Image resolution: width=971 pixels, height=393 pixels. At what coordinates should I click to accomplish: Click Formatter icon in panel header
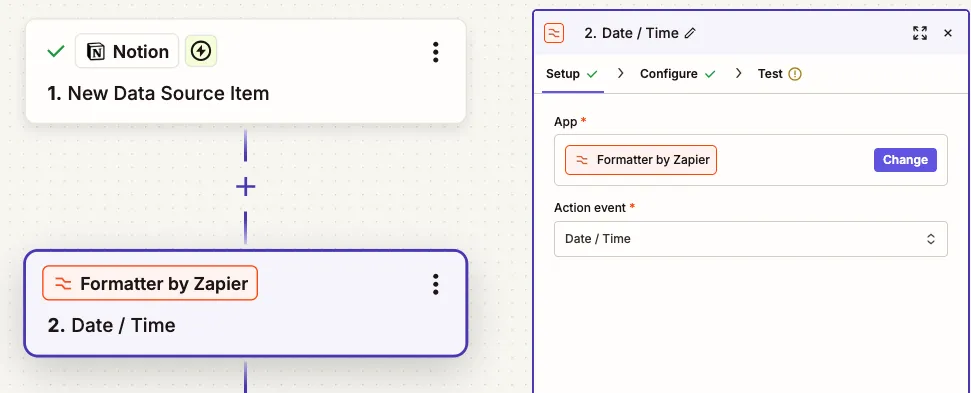[x=554, y=33]
